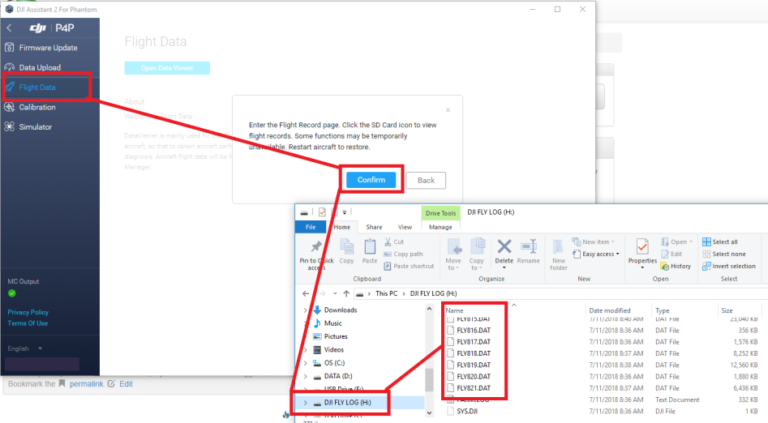Click Paste shortcut in ribbon
This screenshot has width=768, height=423.
point(408,266)
